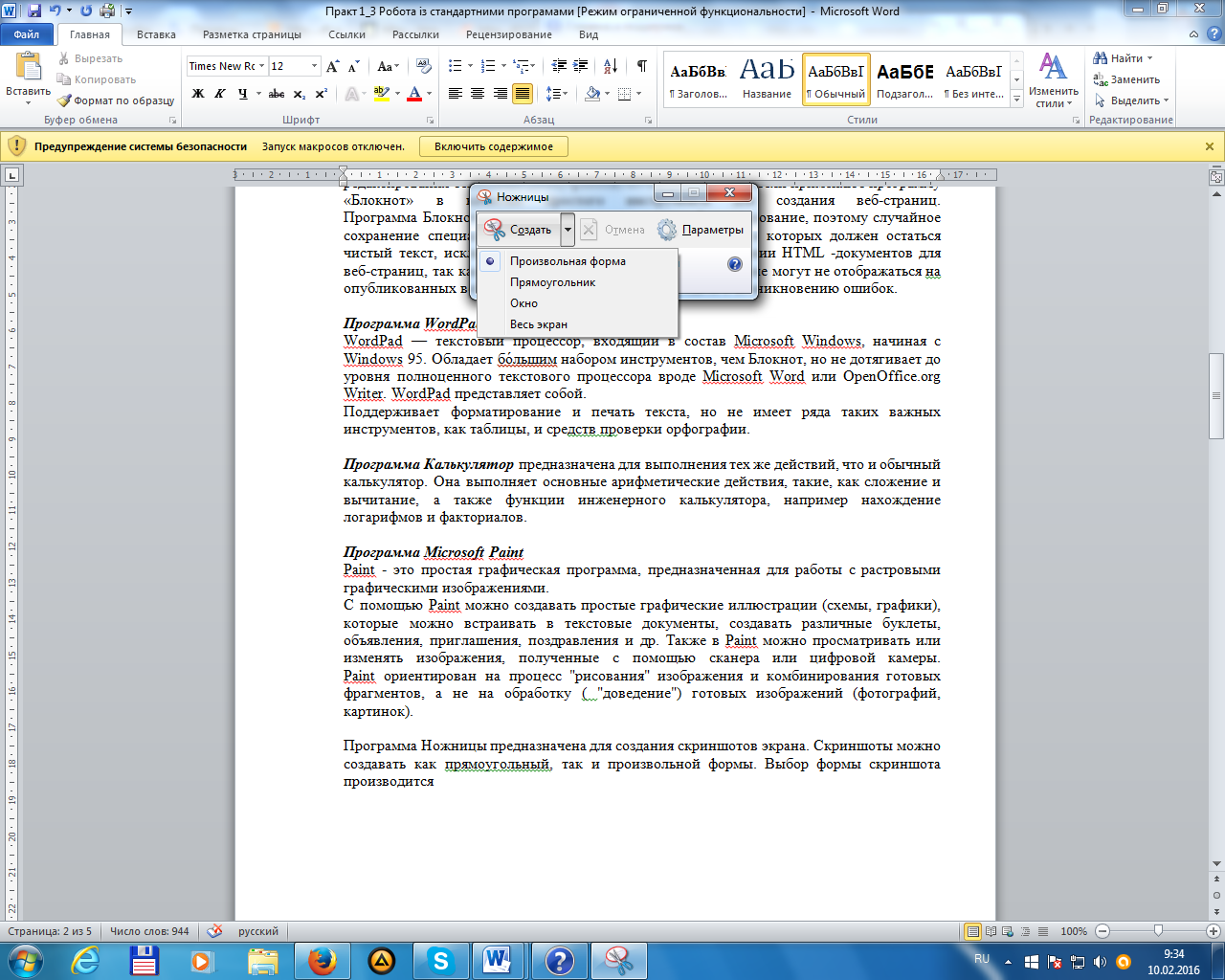Toggle italic (К) formatting
The image size is (1225, 980).
(x=220, y=94)
